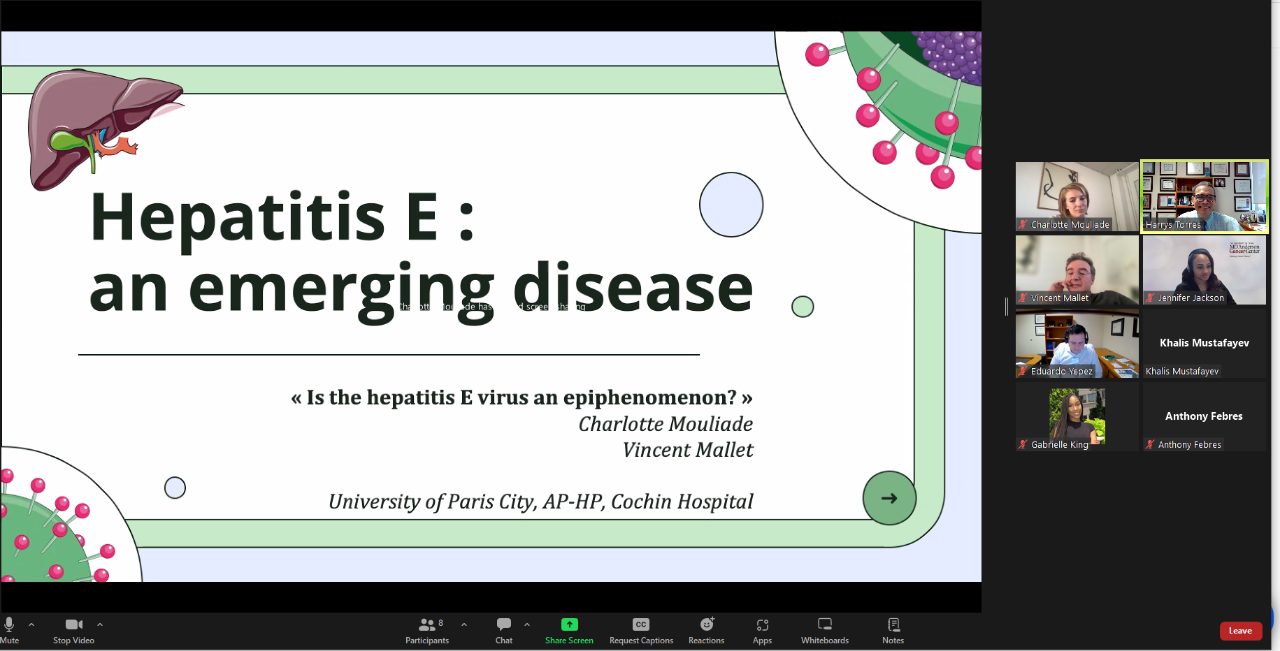Request Captions for the meeting
The image size is (1280, 651).
641,630
